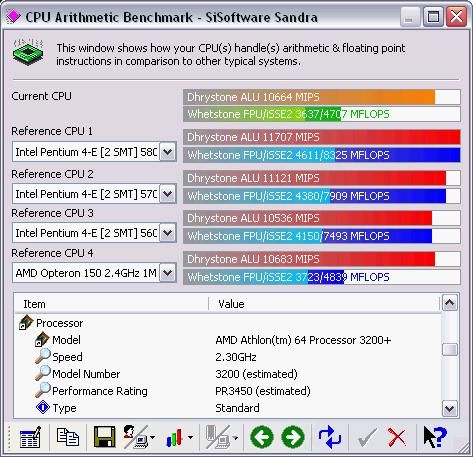The width and height of the screenshot is (473, 457).
Task: Click the Model row icon
Action: 42,340
